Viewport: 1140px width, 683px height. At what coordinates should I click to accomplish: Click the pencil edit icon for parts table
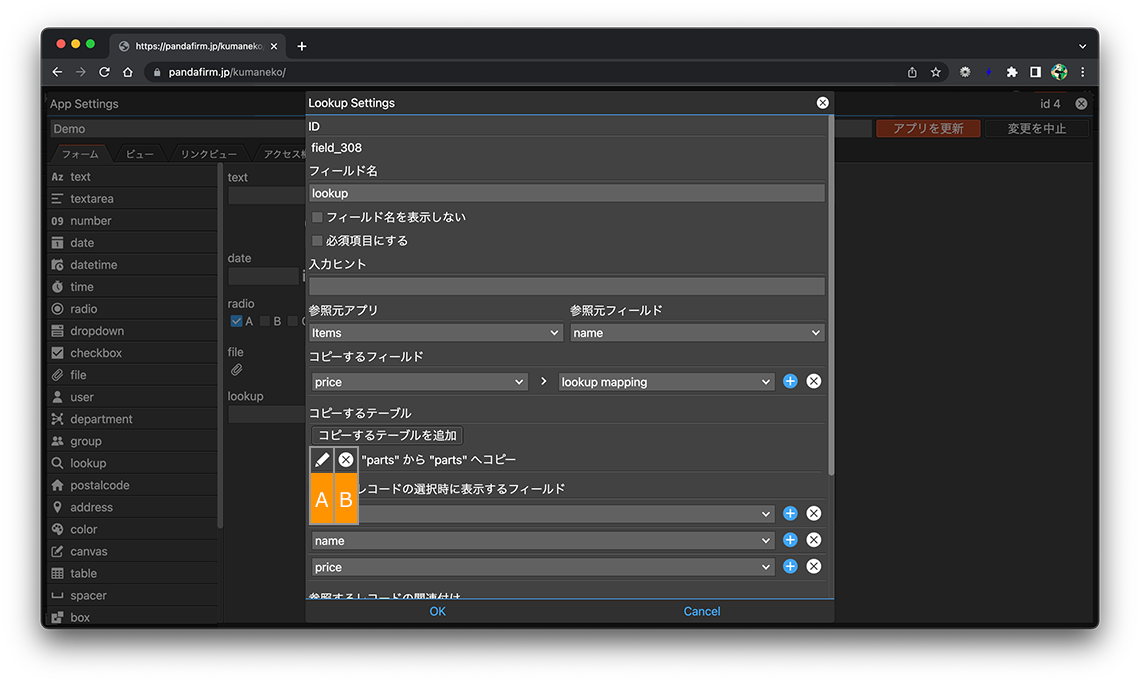coord(321,460)
